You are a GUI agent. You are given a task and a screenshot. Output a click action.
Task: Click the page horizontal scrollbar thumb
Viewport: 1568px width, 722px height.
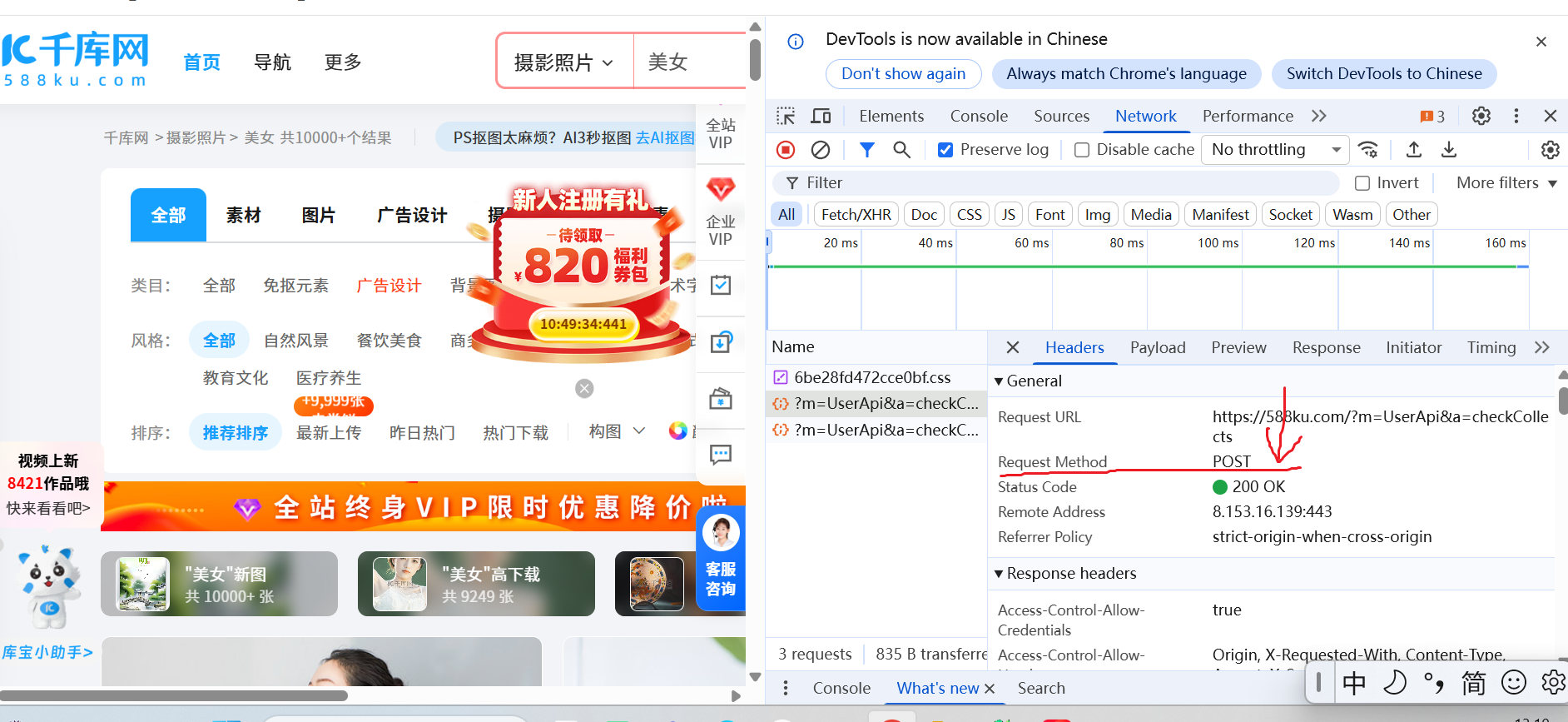174,695
